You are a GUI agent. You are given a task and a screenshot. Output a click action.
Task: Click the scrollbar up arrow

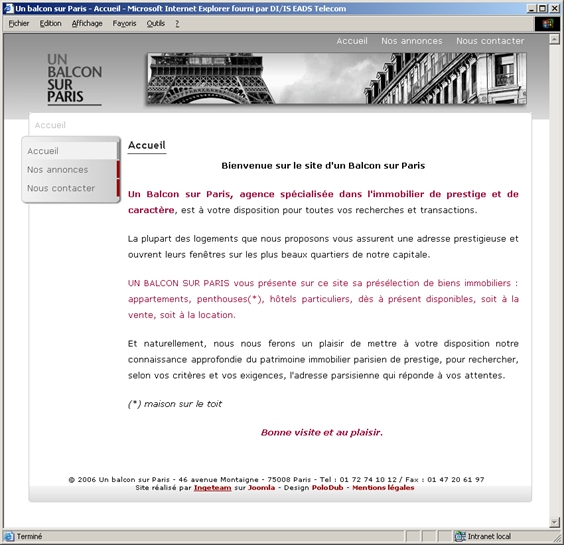coord(554,39)
